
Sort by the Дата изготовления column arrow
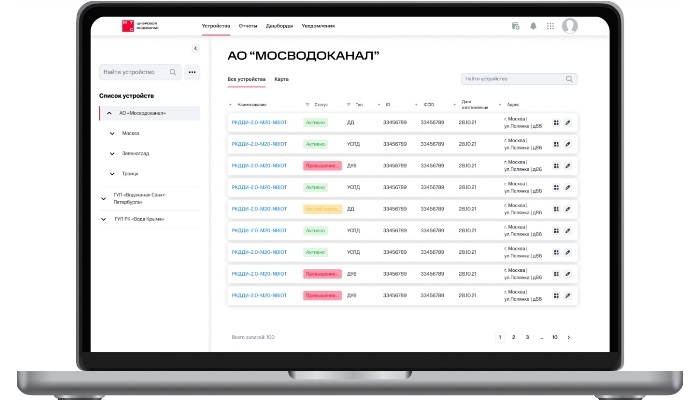tap(454, 104)
